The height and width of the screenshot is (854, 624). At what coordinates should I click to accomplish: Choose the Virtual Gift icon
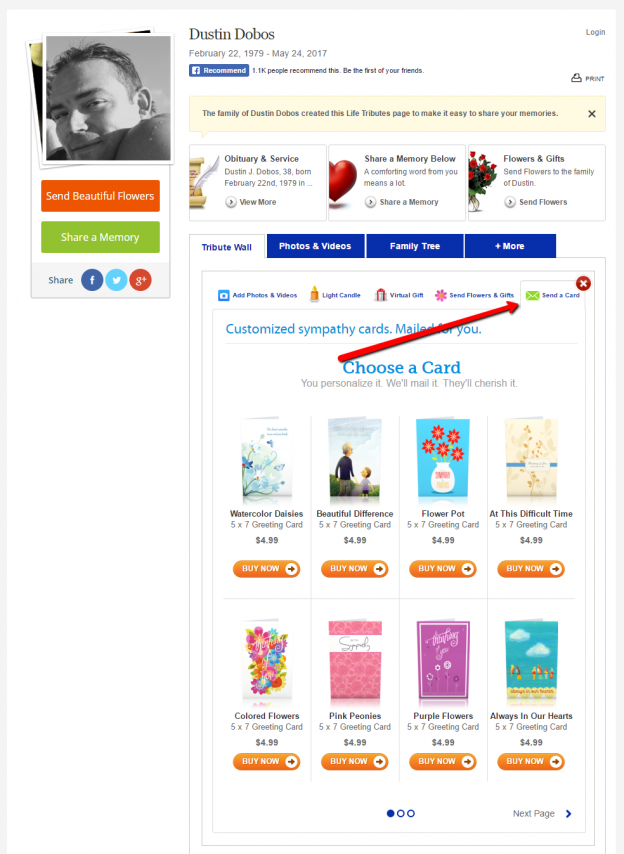381,295
